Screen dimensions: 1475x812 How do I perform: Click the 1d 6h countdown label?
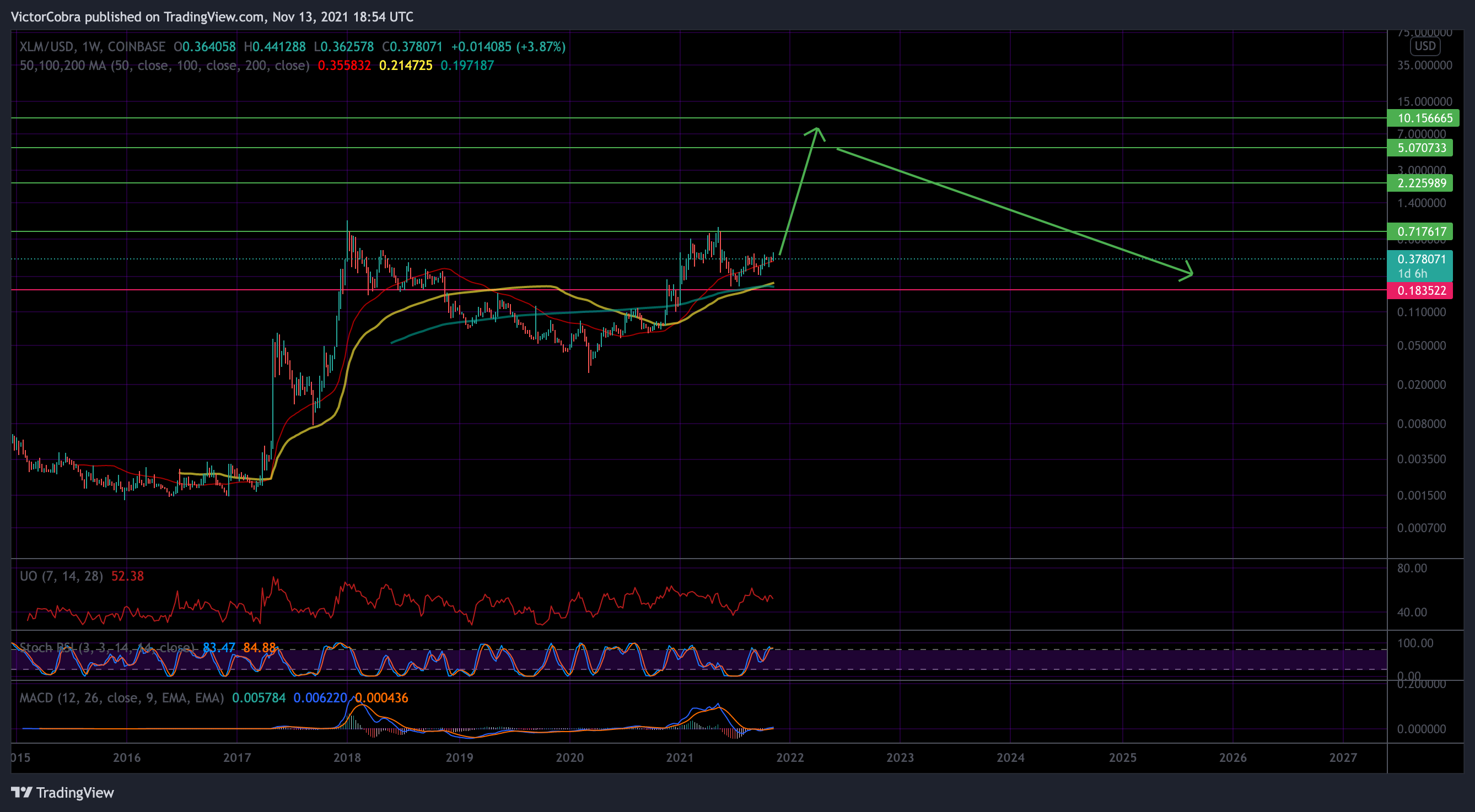(1413, 274)
